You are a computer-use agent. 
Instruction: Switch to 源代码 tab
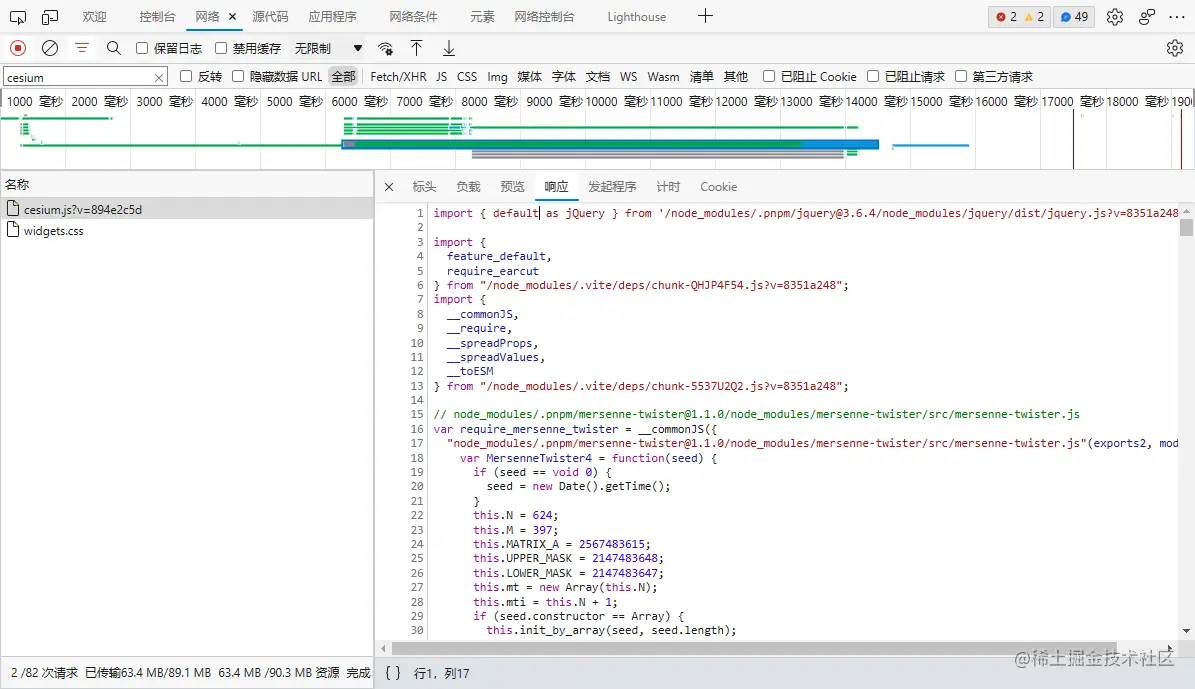click(x=271, y=17)
